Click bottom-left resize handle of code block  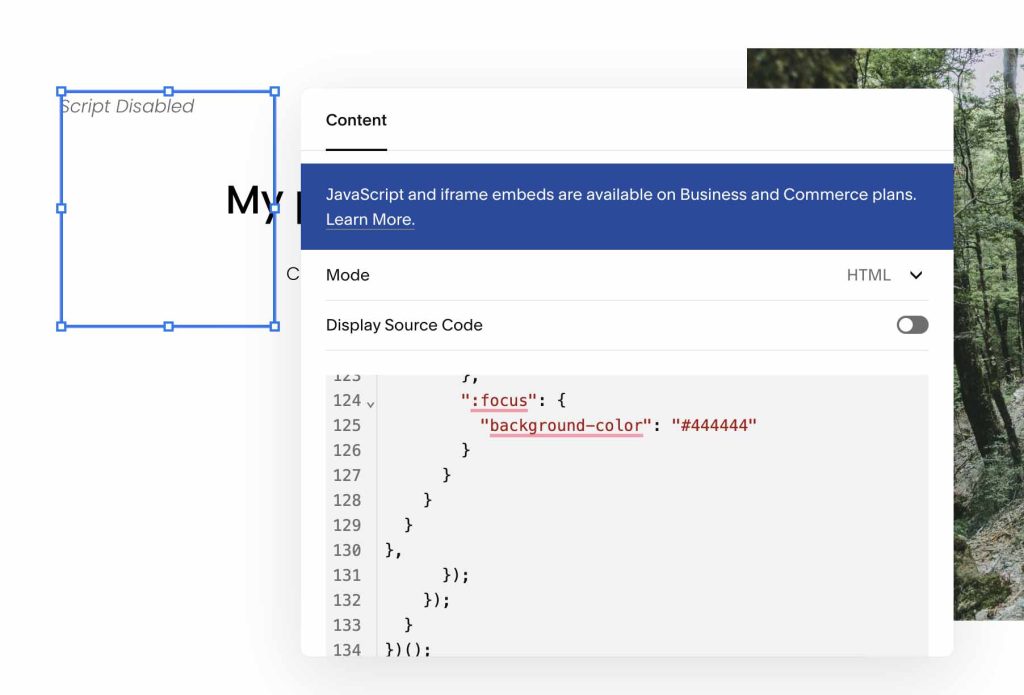coord(61,326)
